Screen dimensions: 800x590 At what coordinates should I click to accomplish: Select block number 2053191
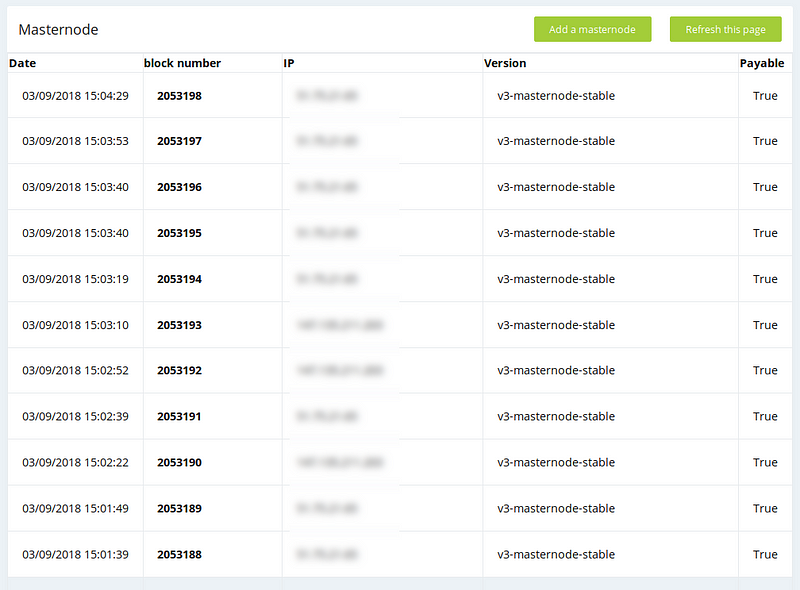point(179,416)
